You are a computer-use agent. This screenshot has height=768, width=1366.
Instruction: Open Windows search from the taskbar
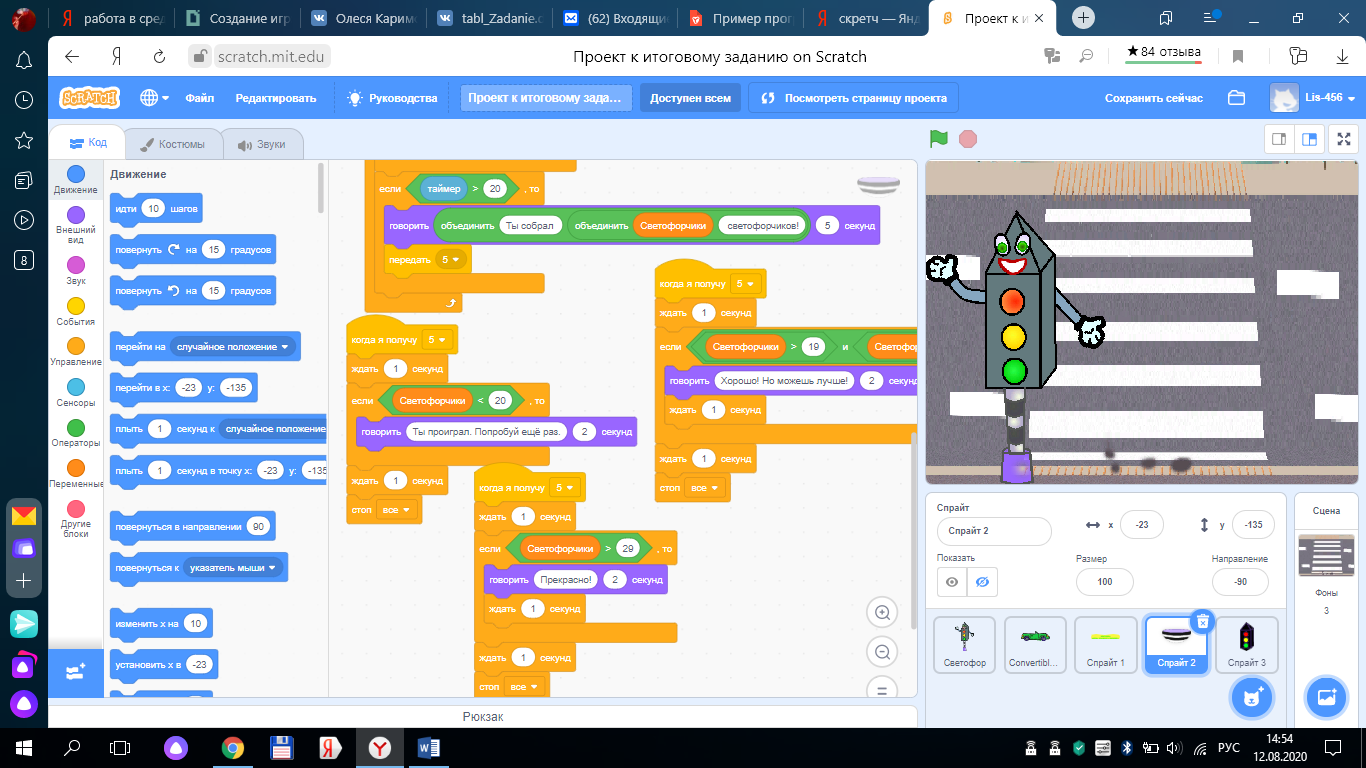click(72, 747)
